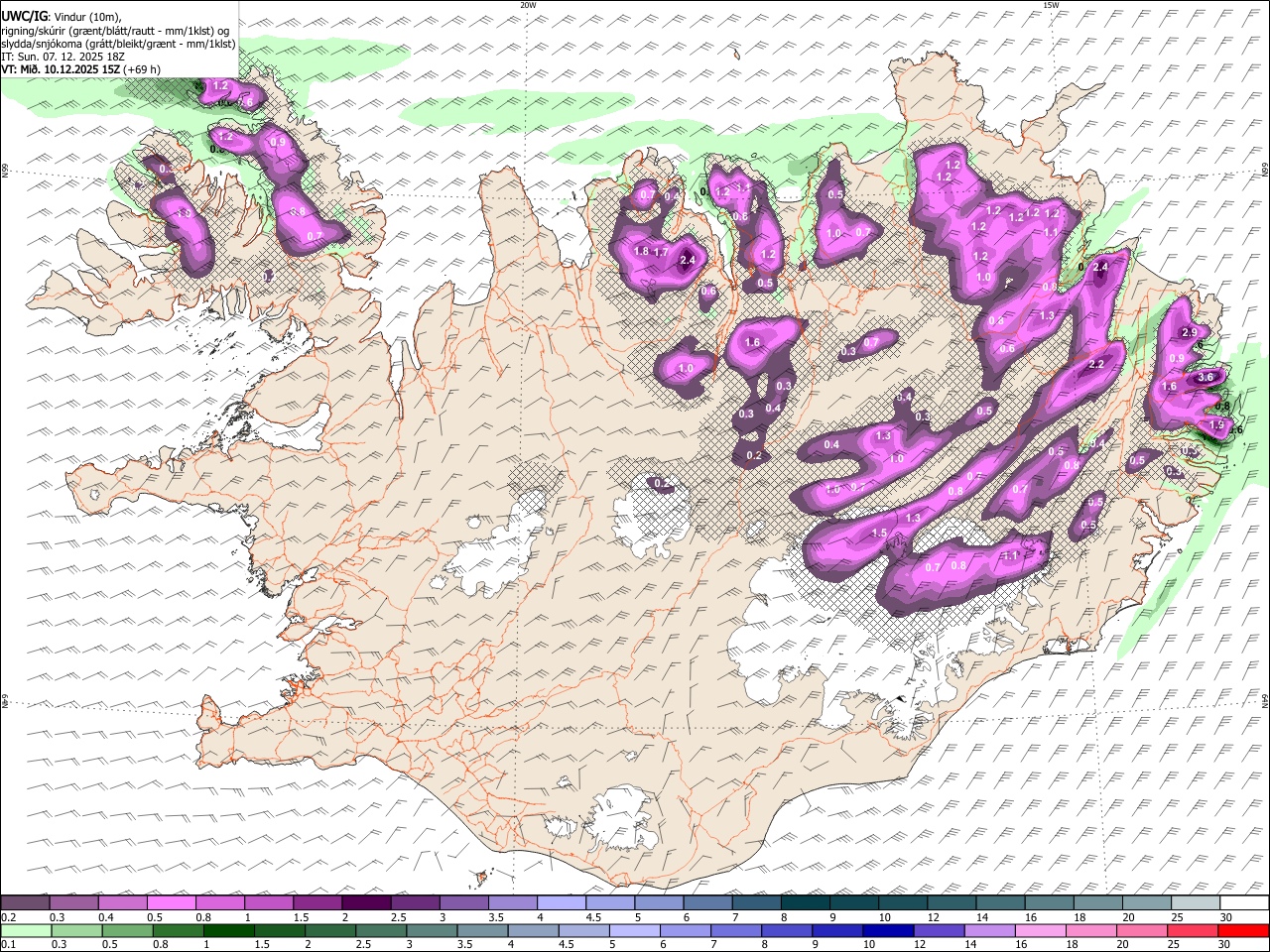Pick the upper legend swatch labeled 14
1270x952 pixels.
click(1001, 902)
